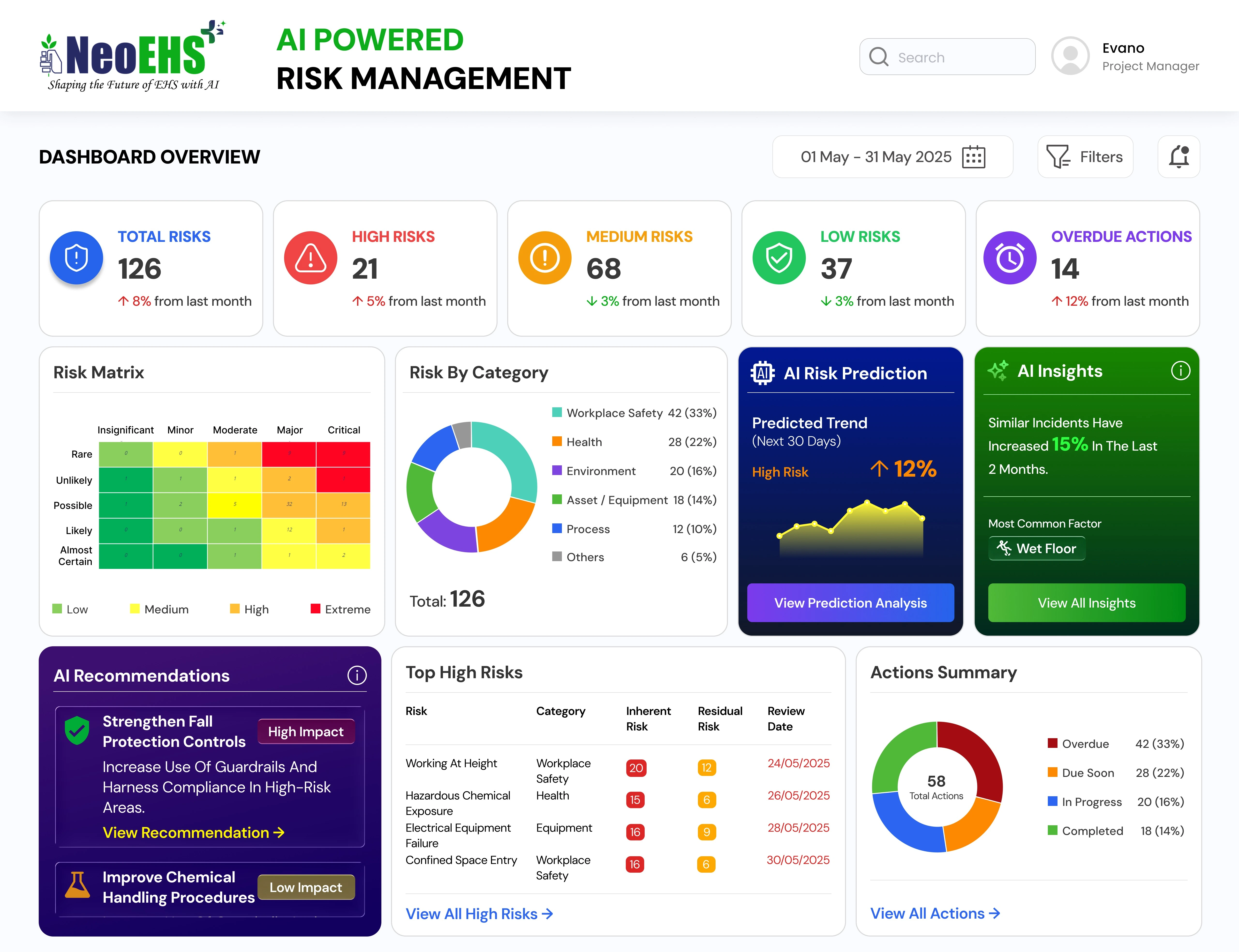Open the info icon in AI Recommendations
Screen dimensions: 1239x952
coord(357,676)
